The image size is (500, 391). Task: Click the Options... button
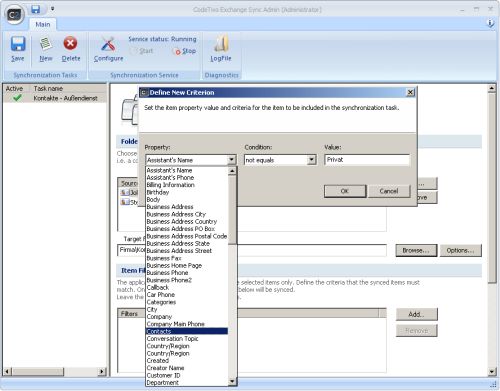click(461, 250)
